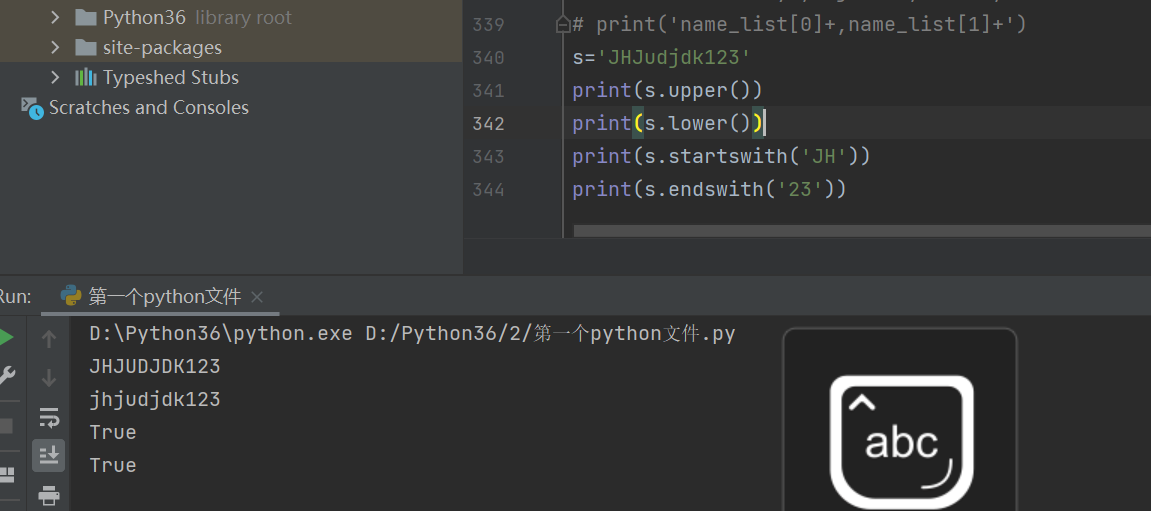Click the Down the Stack Trace arrow
The width and height of the screenshot is (1151, 511).
[x=48, y=378]
